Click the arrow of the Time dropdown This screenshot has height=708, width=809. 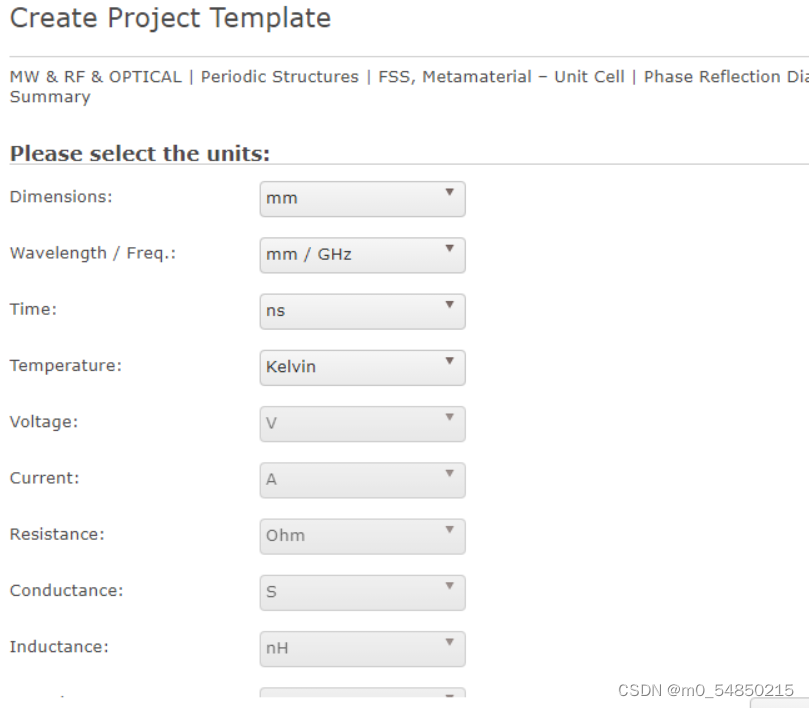pos(449,305)
